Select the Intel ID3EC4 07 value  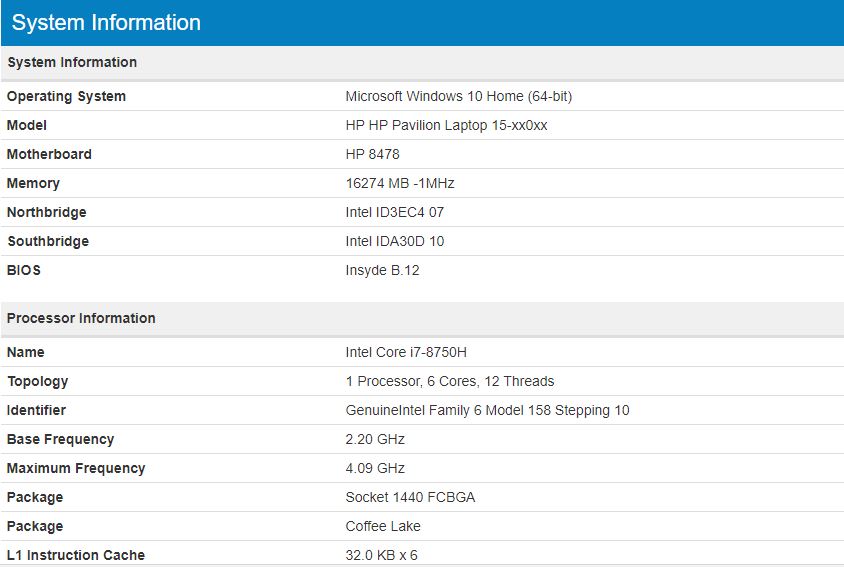[x=395, y=213]
